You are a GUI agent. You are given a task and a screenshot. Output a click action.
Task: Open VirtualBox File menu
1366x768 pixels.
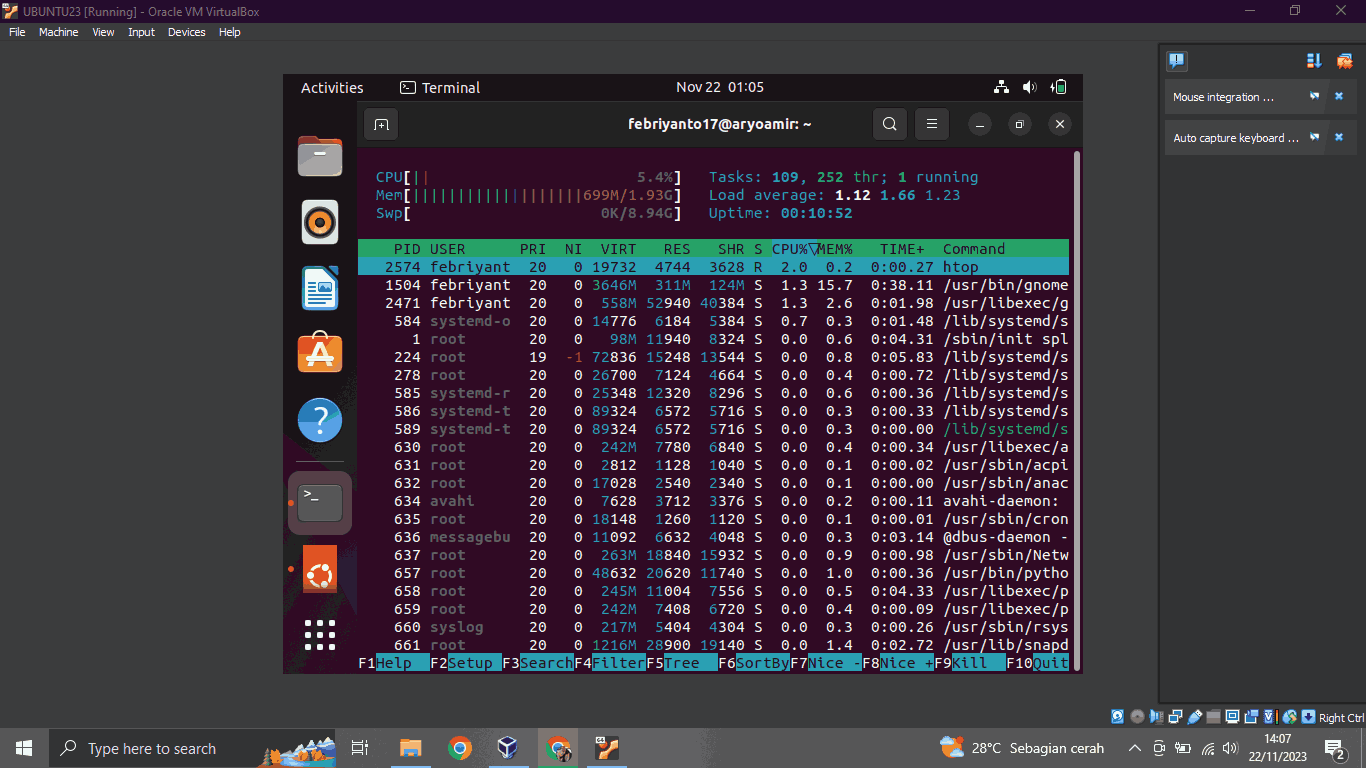[x=17, y=32]
